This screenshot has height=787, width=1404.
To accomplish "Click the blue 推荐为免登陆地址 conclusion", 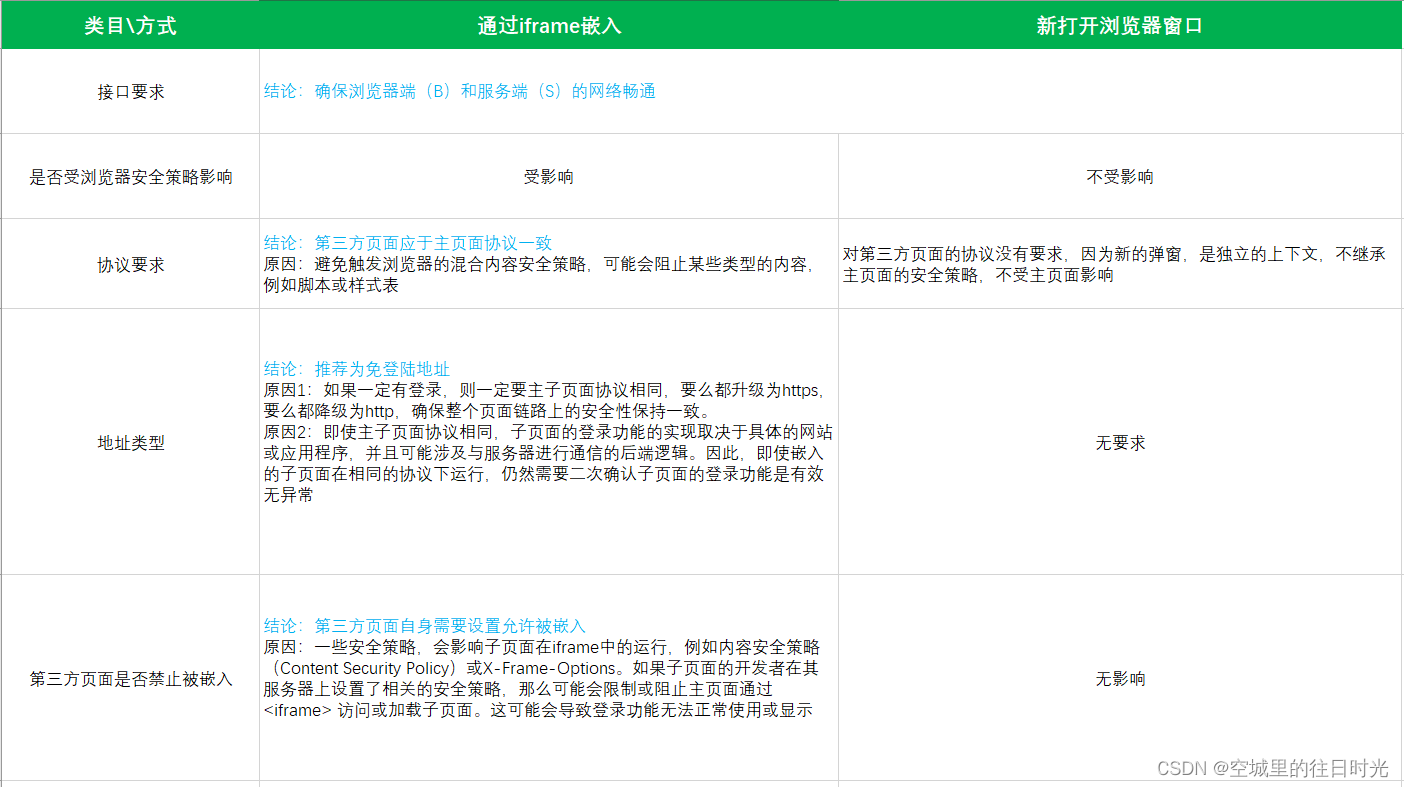I will pyautogui.click(x=357, y=369).
